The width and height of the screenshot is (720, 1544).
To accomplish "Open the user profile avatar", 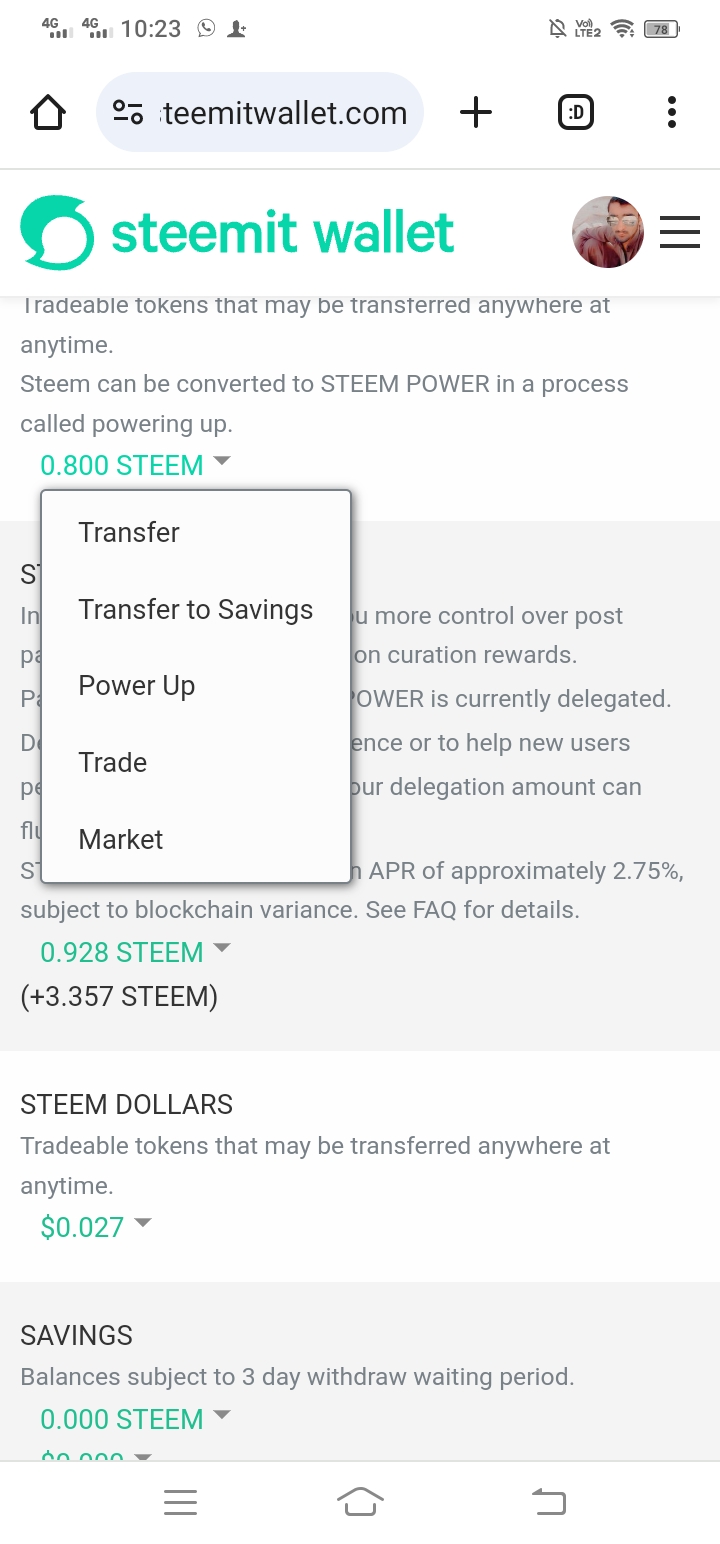I will pos(607,232).
